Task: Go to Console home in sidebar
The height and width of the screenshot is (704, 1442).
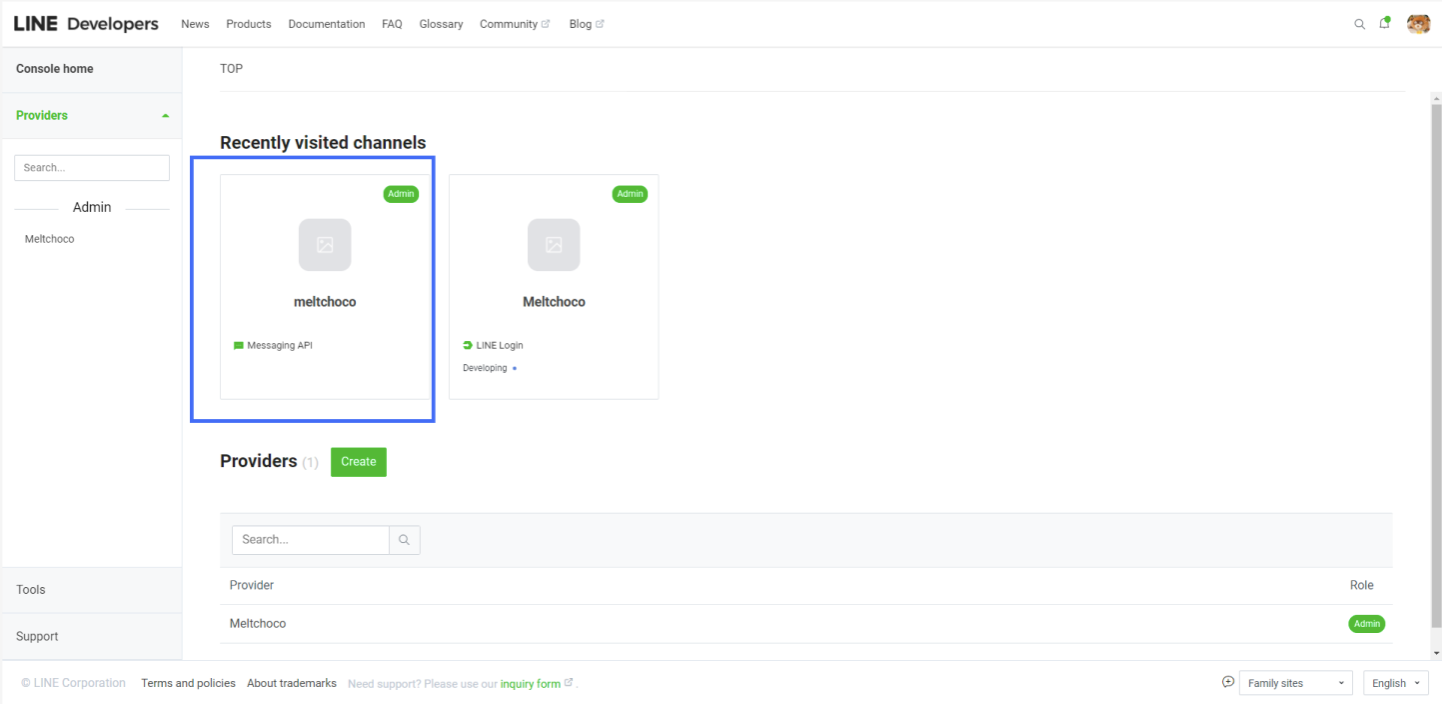Action: [x=55, y=69]
